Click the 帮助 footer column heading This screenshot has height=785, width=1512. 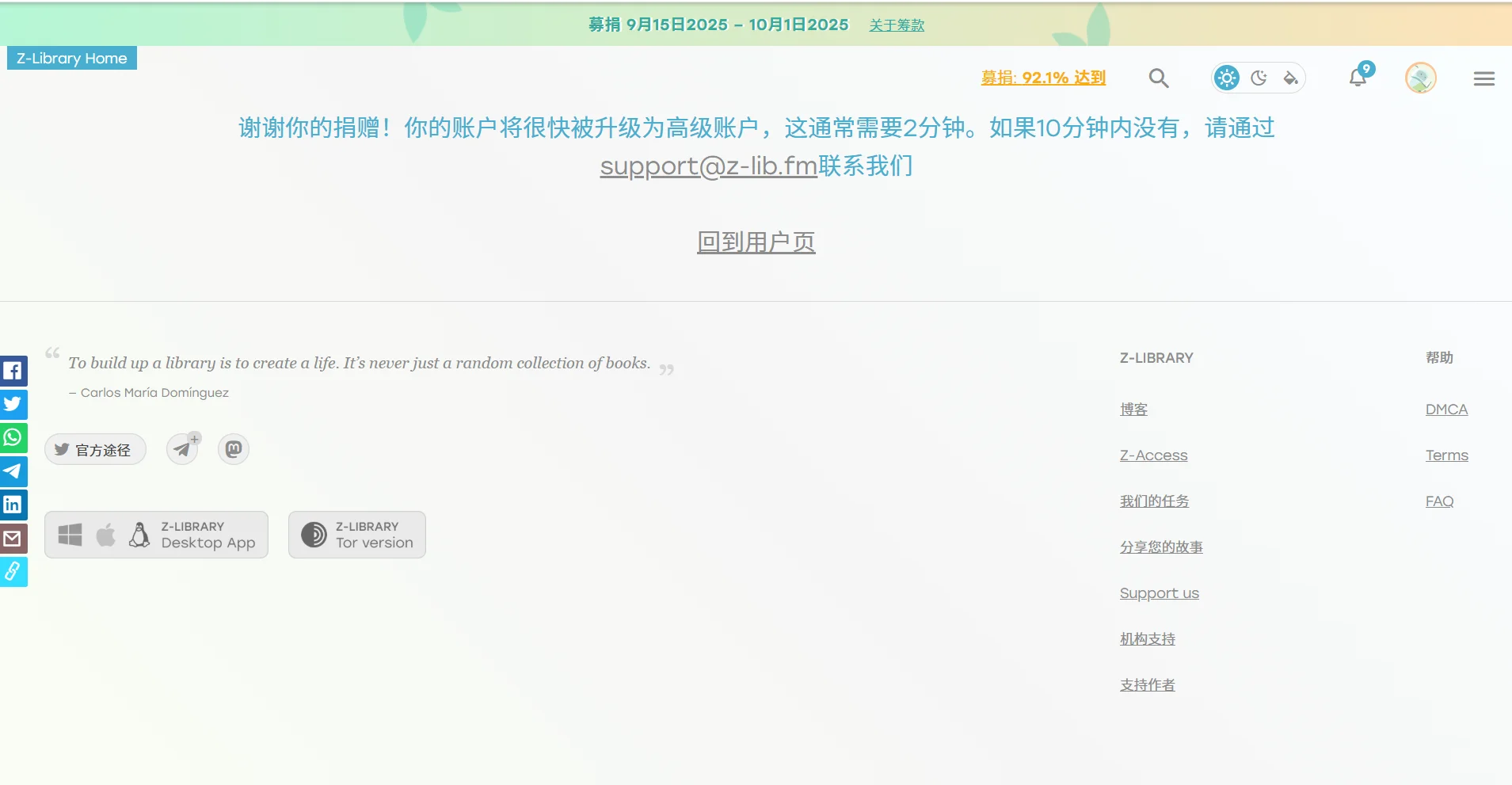[x=1439, y=358]
